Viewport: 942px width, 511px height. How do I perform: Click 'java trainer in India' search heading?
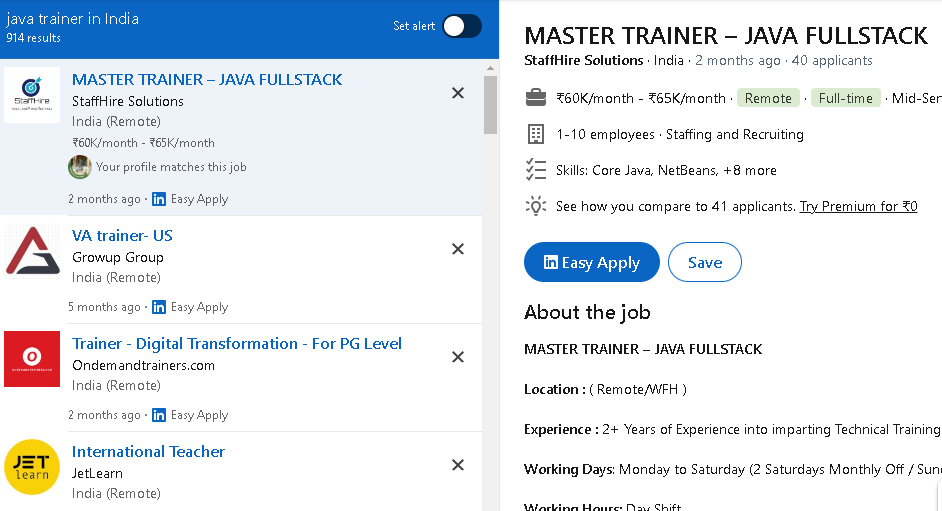coord(73,19)
